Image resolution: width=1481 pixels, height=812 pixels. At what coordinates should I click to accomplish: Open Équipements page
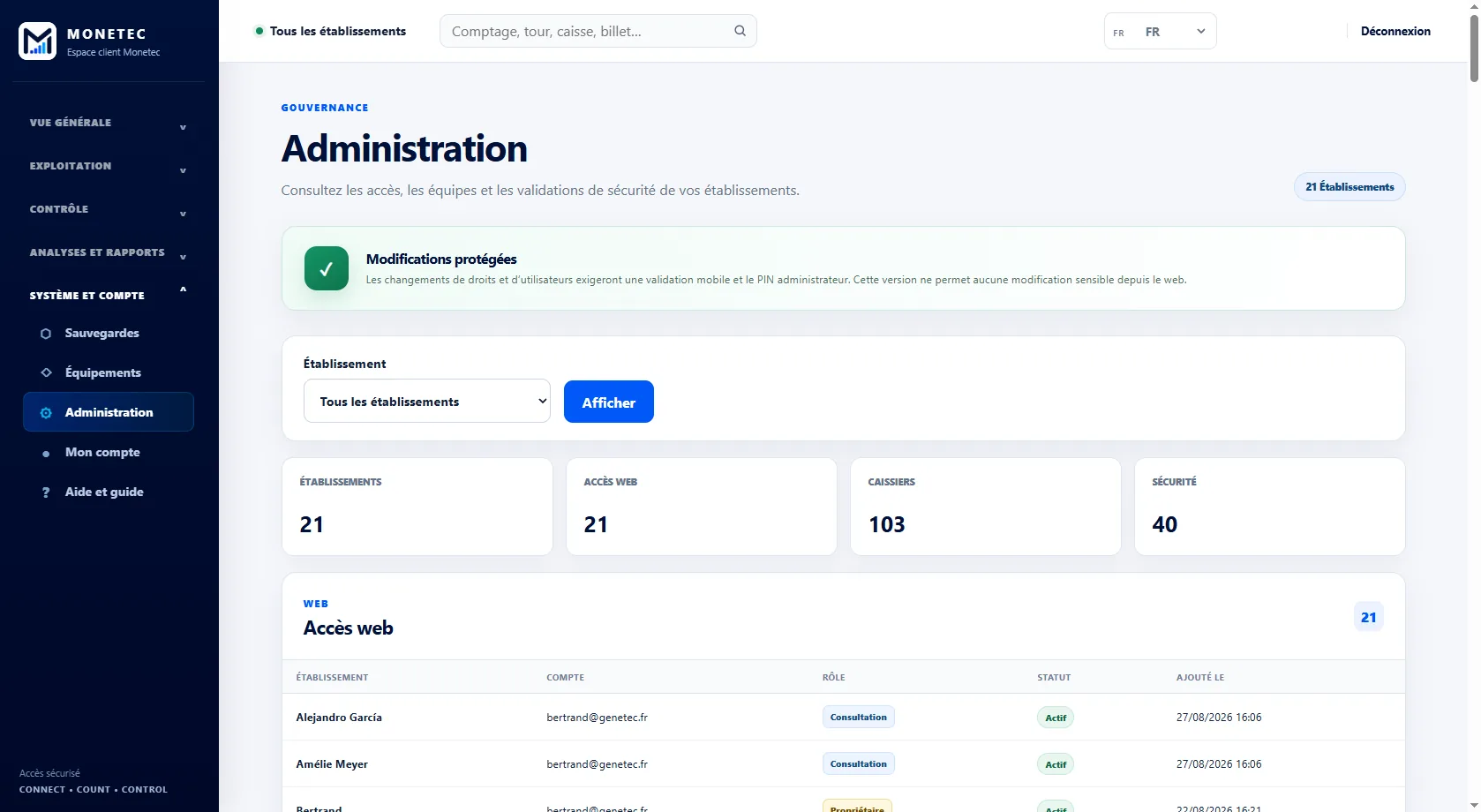pyautogui.click(x=108, y=372)
